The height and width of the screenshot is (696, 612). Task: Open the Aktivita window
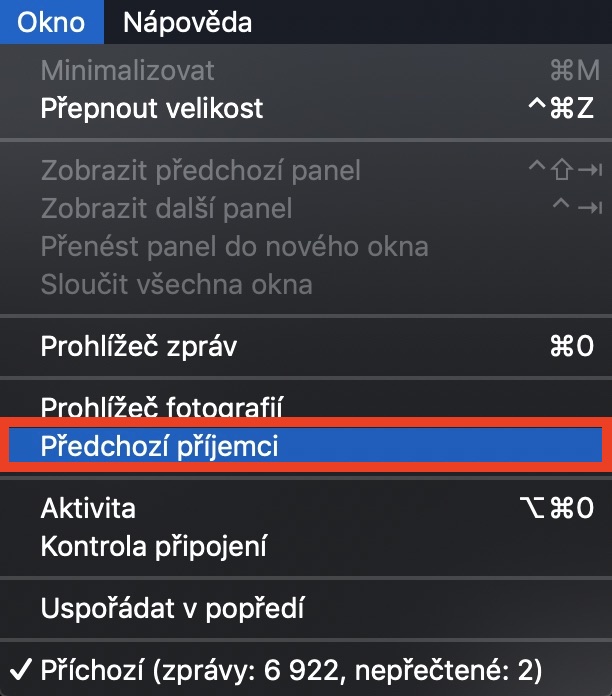tap(88, 509)
